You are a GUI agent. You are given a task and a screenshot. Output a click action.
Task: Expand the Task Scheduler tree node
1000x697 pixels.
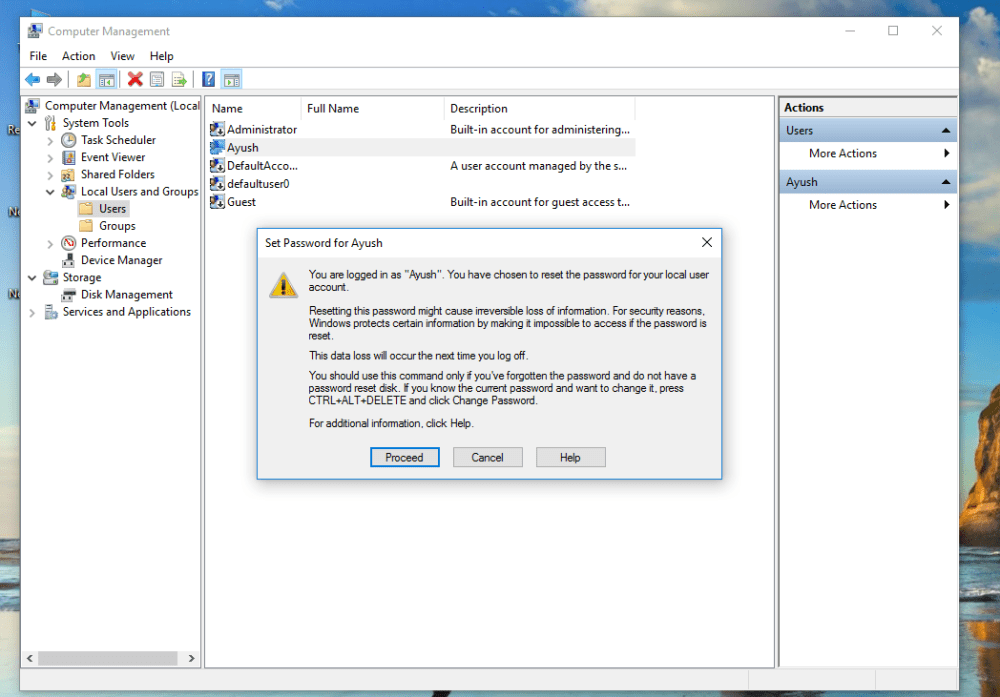(x=50, y=141)
